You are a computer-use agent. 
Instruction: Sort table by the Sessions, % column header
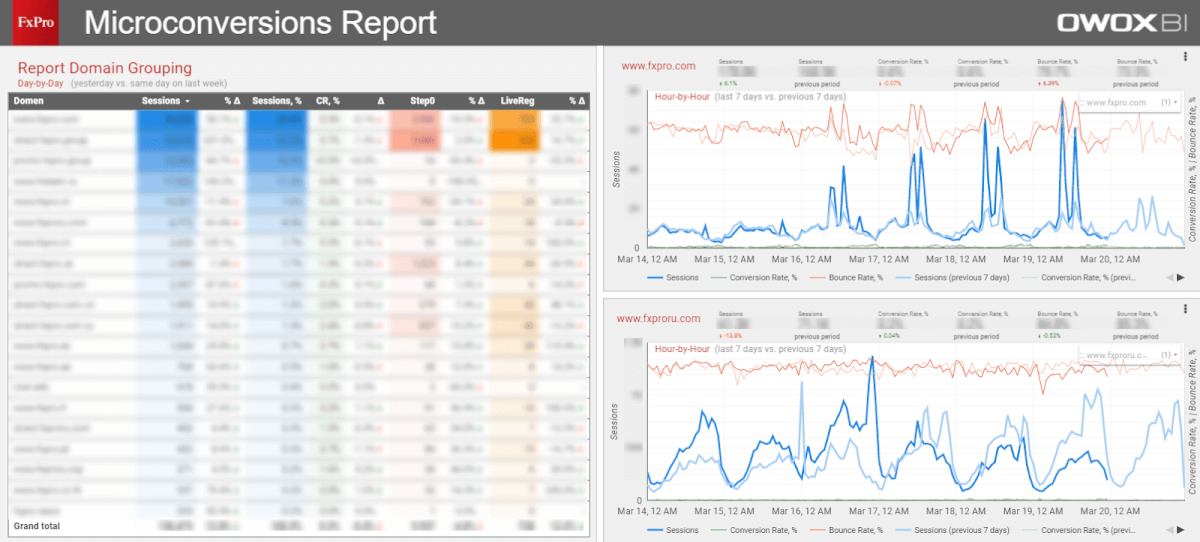coord(277,101)
